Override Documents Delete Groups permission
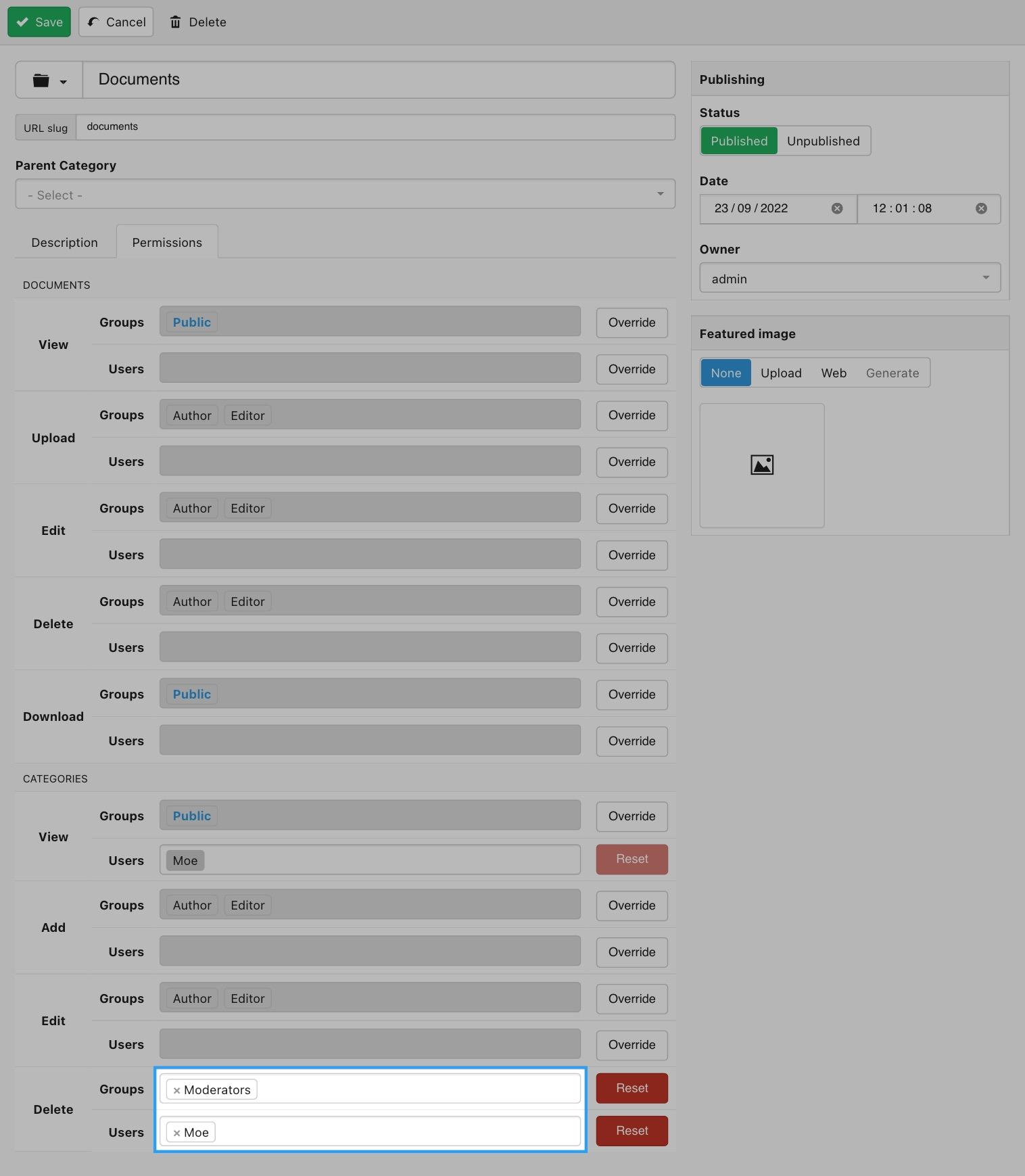 [x=631, y=602]
